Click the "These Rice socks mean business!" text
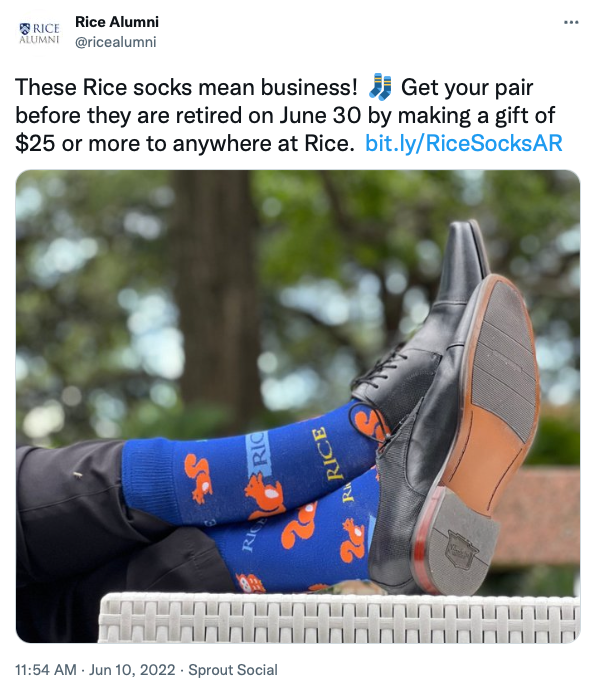 [186, 87]
